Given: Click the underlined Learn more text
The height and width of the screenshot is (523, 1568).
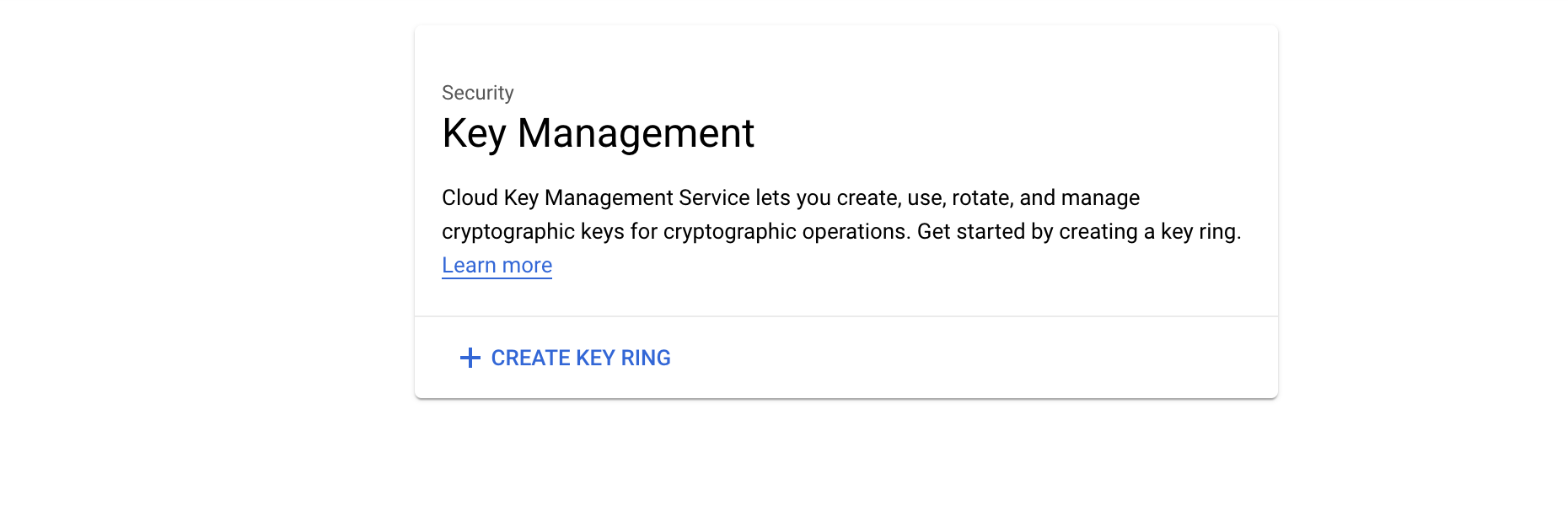Looking at the screenshot, I should click(x=497, y=266).
